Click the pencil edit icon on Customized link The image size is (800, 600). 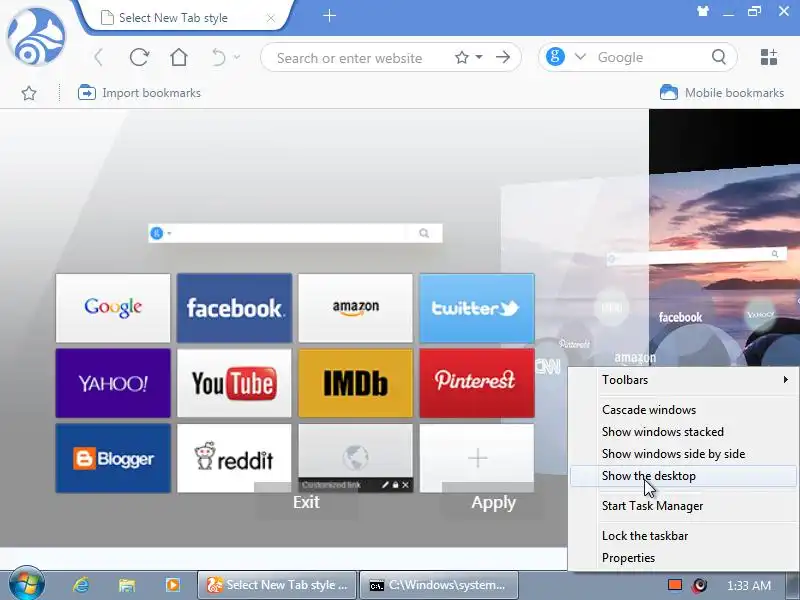coord(385,485)
